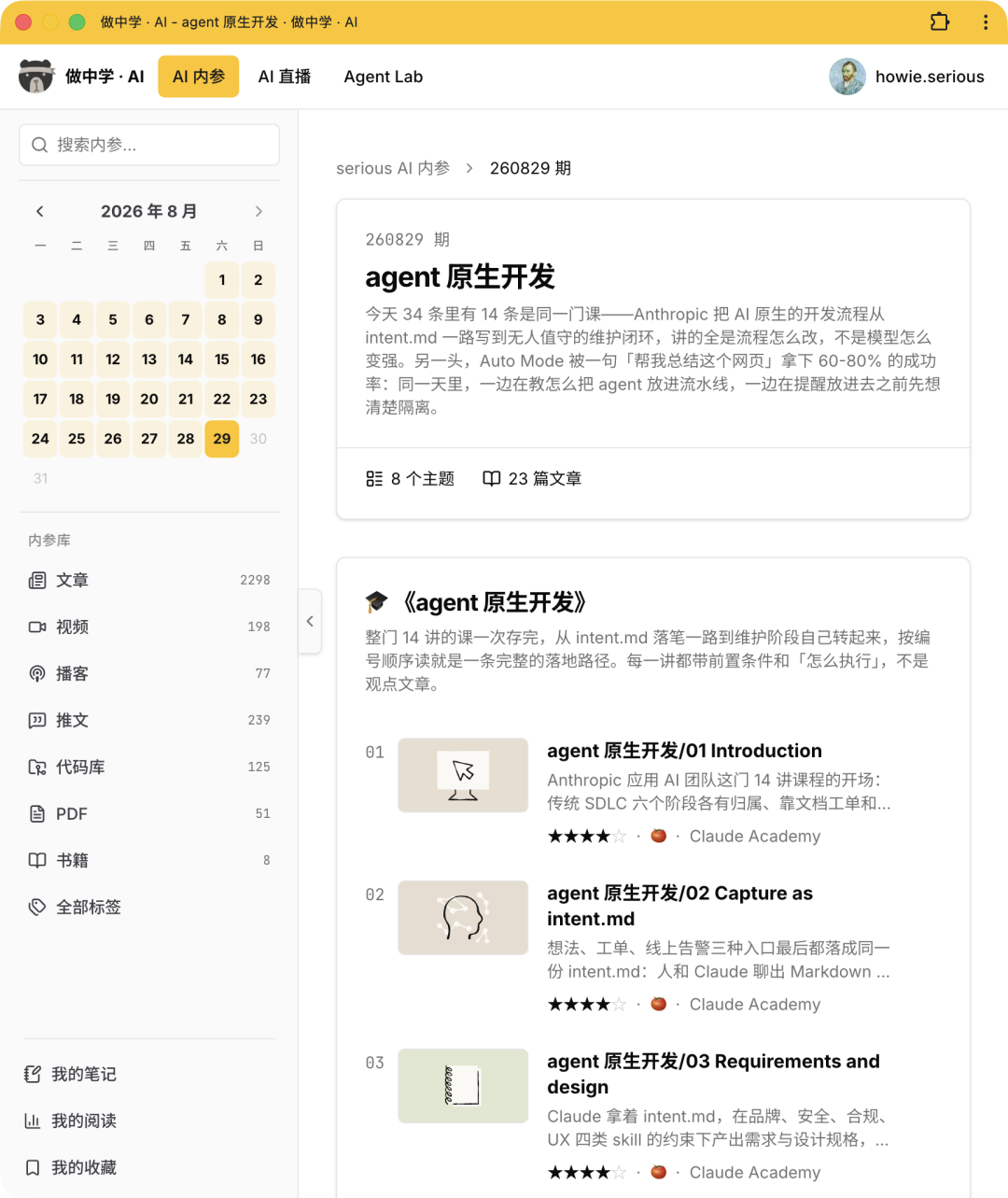Select August 20 in the calendar

coord(149,399)
